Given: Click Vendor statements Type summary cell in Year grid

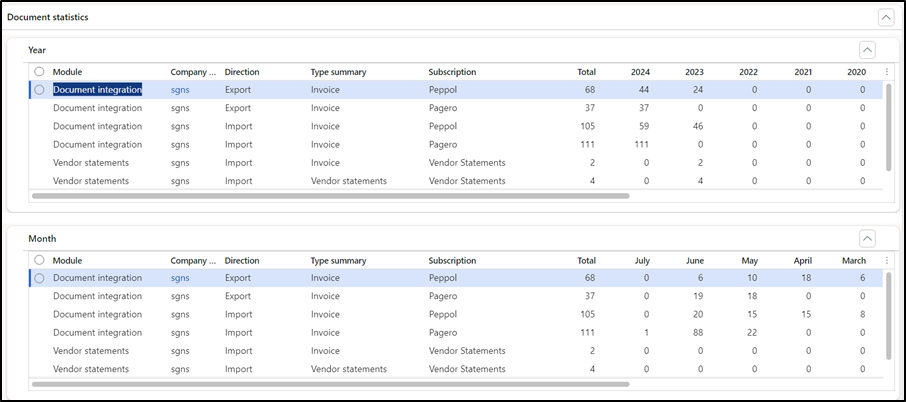Looking at the screenshot, I should (348, 181).
